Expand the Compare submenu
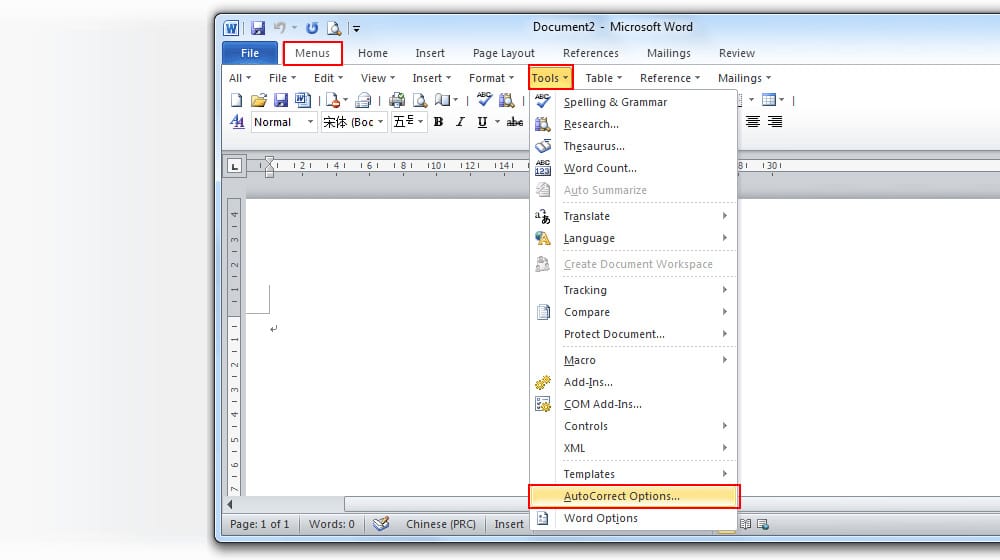The height and width of the screenshot is (560, 1000). [x=633, y=312]
